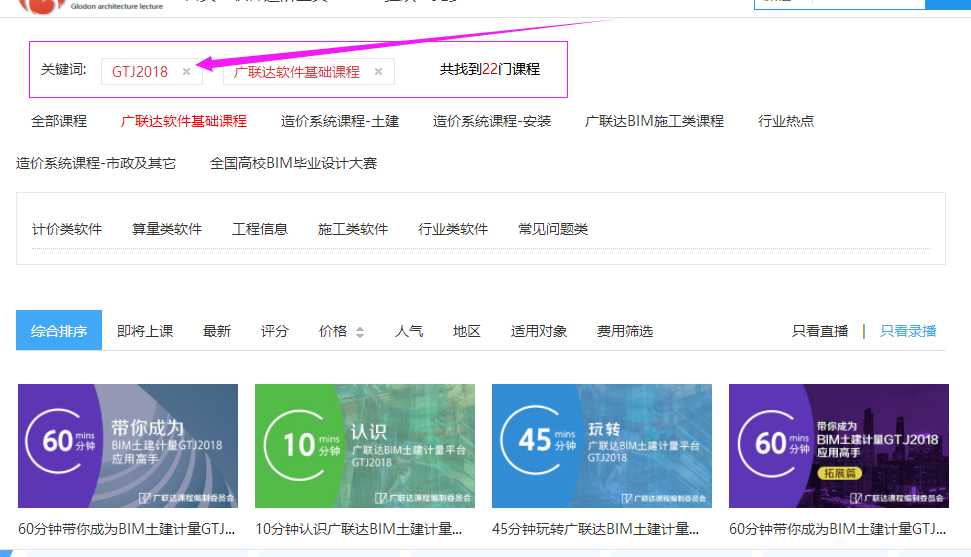Filter by 行业类软件

pyautogui.click(x=453, y=229)
